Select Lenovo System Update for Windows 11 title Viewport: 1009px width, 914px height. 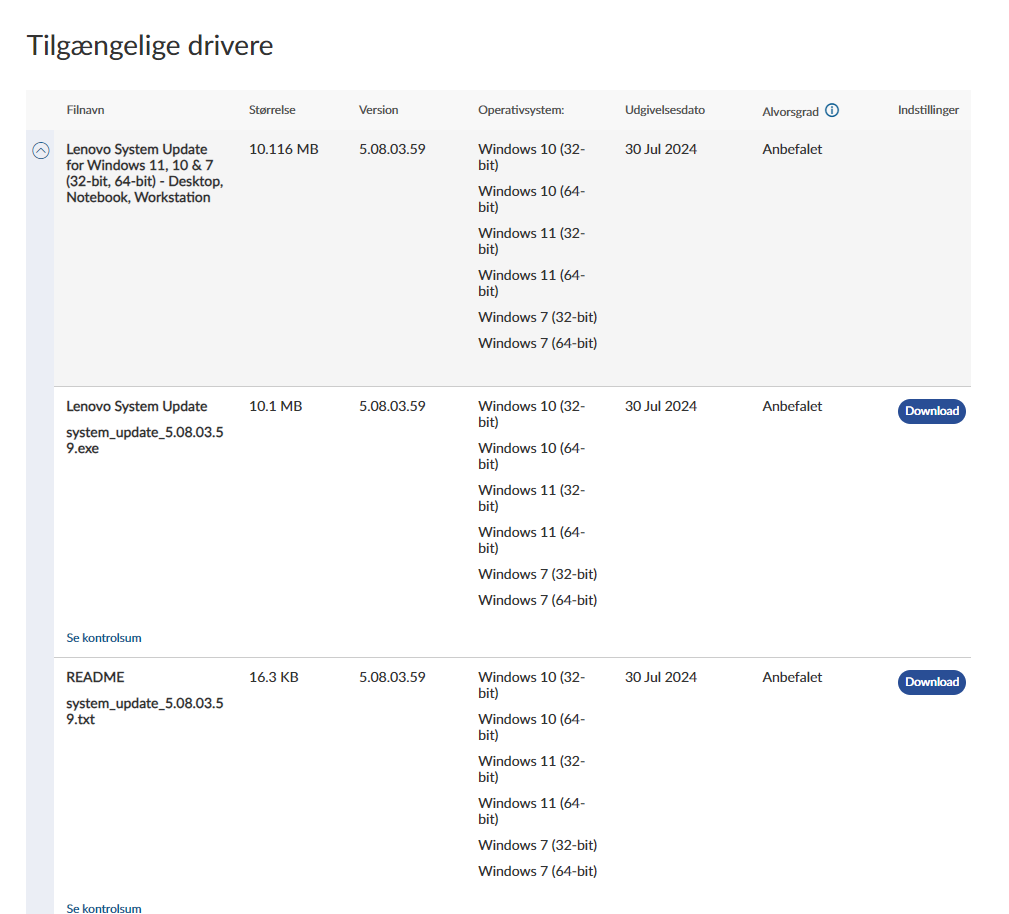pos(145,173)
